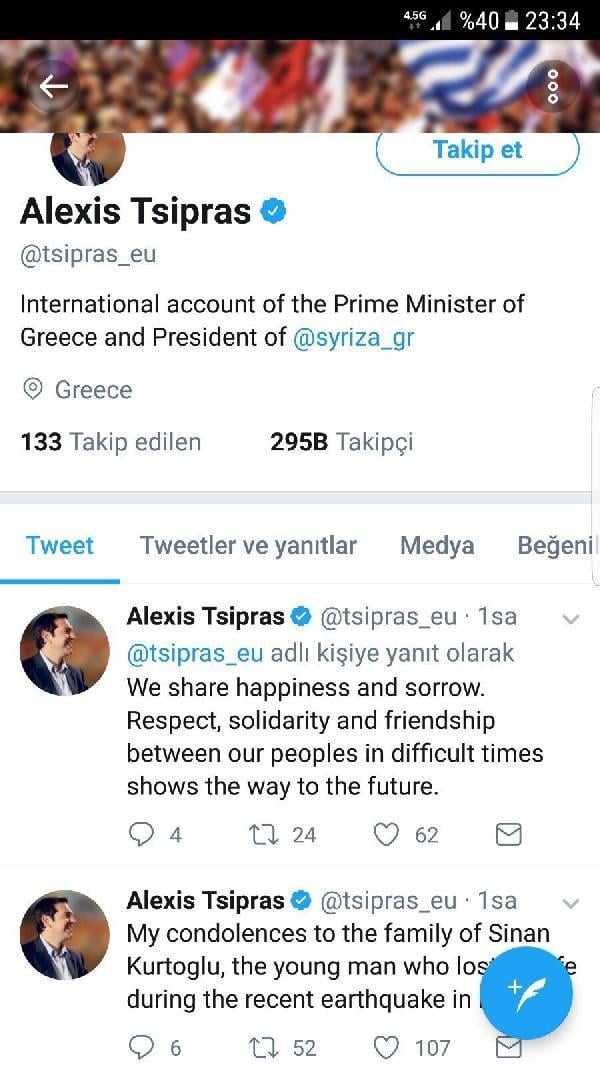Click the verified badge beside Alexis Tsipras
Viewport: 600px width, 1067px height.
point(271,210)
